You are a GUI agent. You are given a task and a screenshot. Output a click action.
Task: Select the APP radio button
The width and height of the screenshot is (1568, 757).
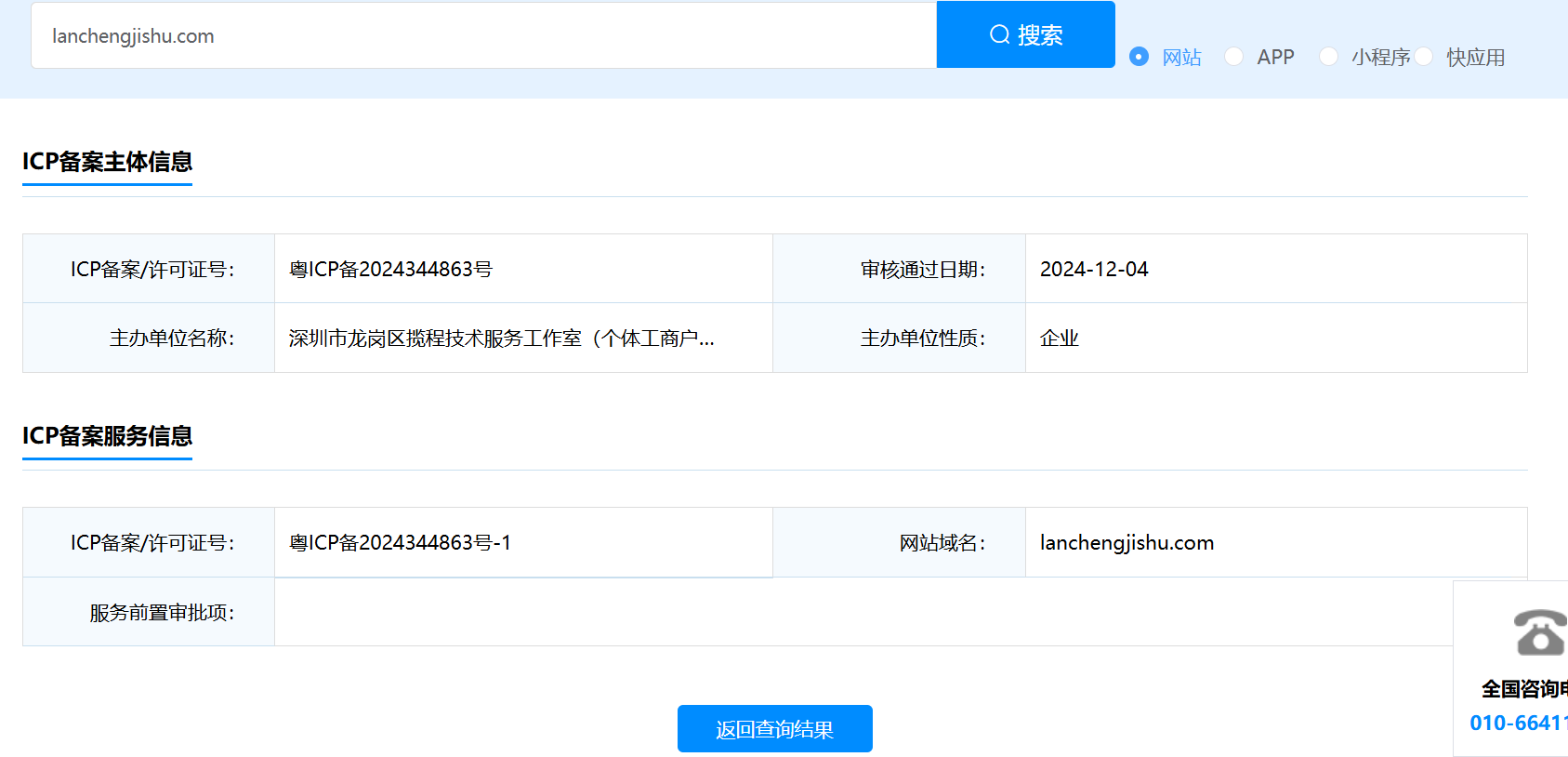point(1233,57)
